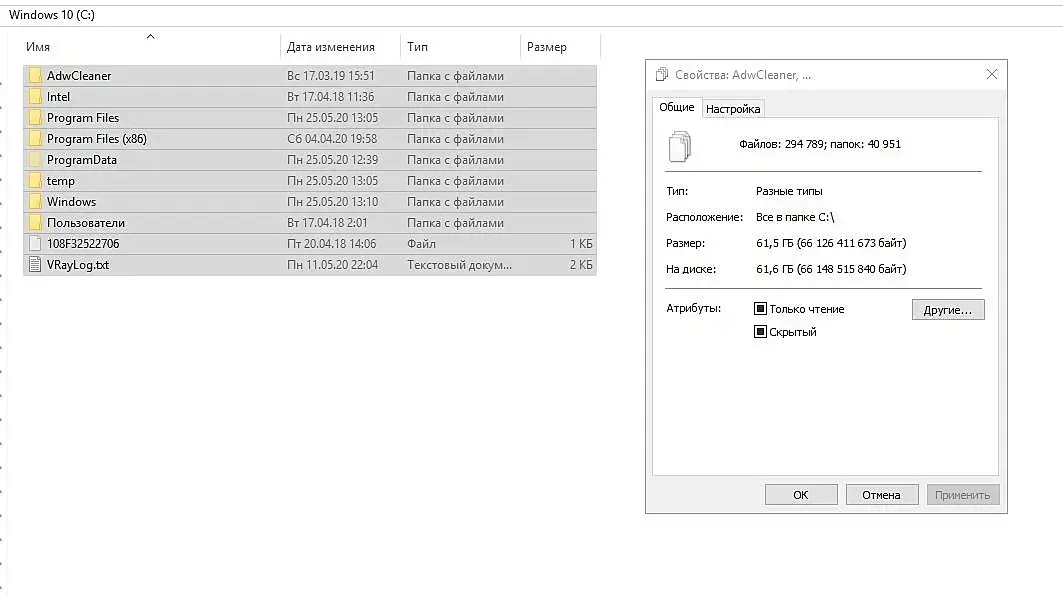Select the Program Files (x86) name
Screen dimensions: 1063x597
coord(96,138)
